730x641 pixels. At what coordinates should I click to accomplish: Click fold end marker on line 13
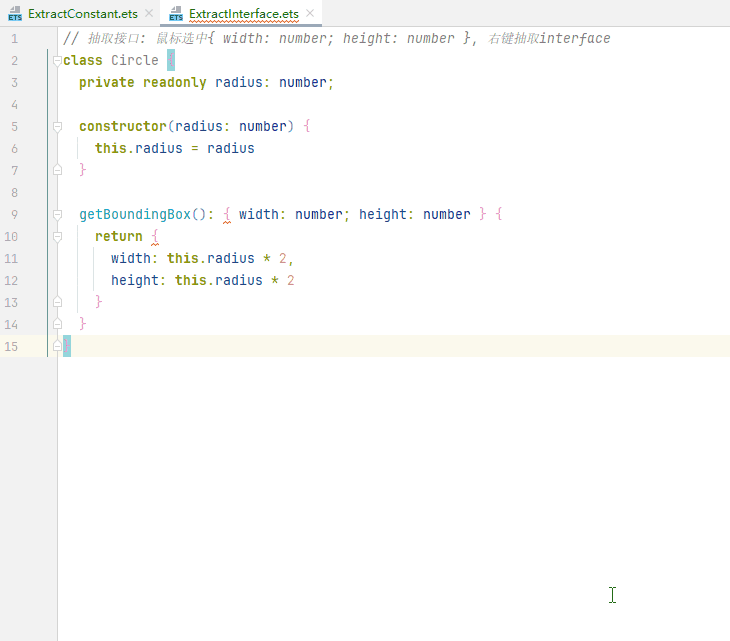coord(57,302)
